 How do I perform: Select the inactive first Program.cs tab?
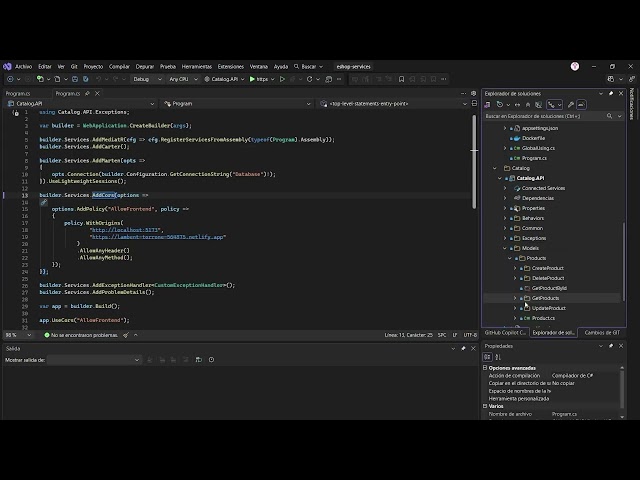pyautogui.click(x=18, y=93)
